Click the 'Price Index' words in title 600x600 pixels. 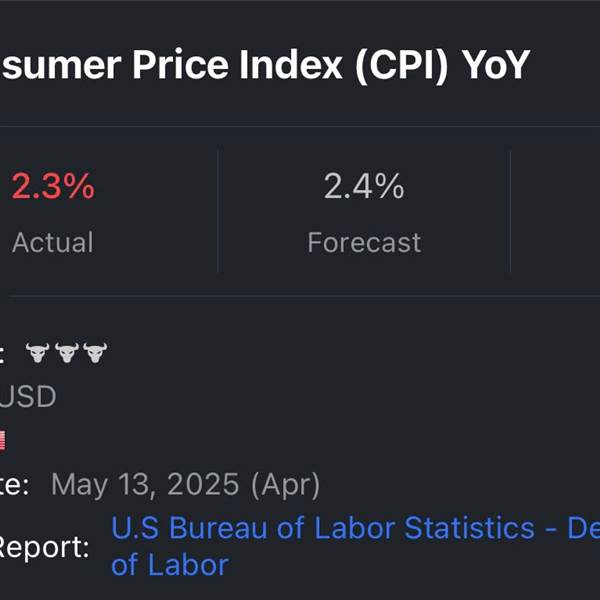click(x=237, y=65)
